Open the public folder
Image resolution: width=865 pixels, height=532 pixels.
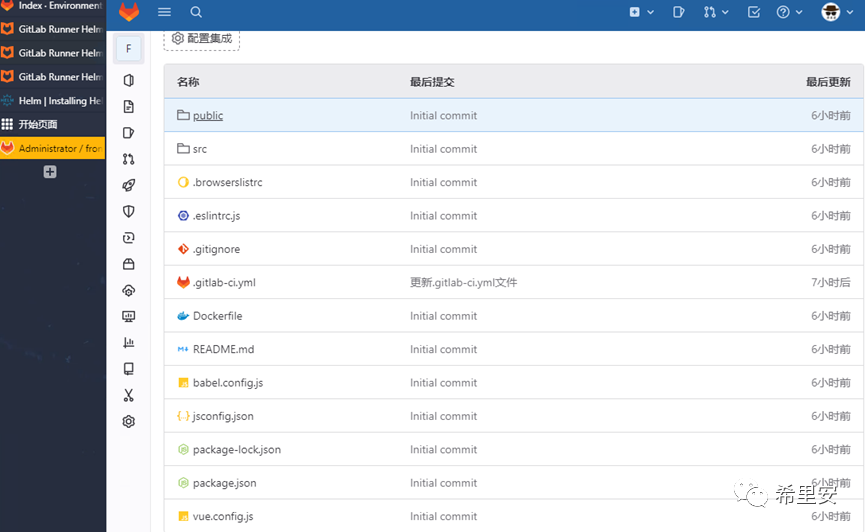click(208, 115)
